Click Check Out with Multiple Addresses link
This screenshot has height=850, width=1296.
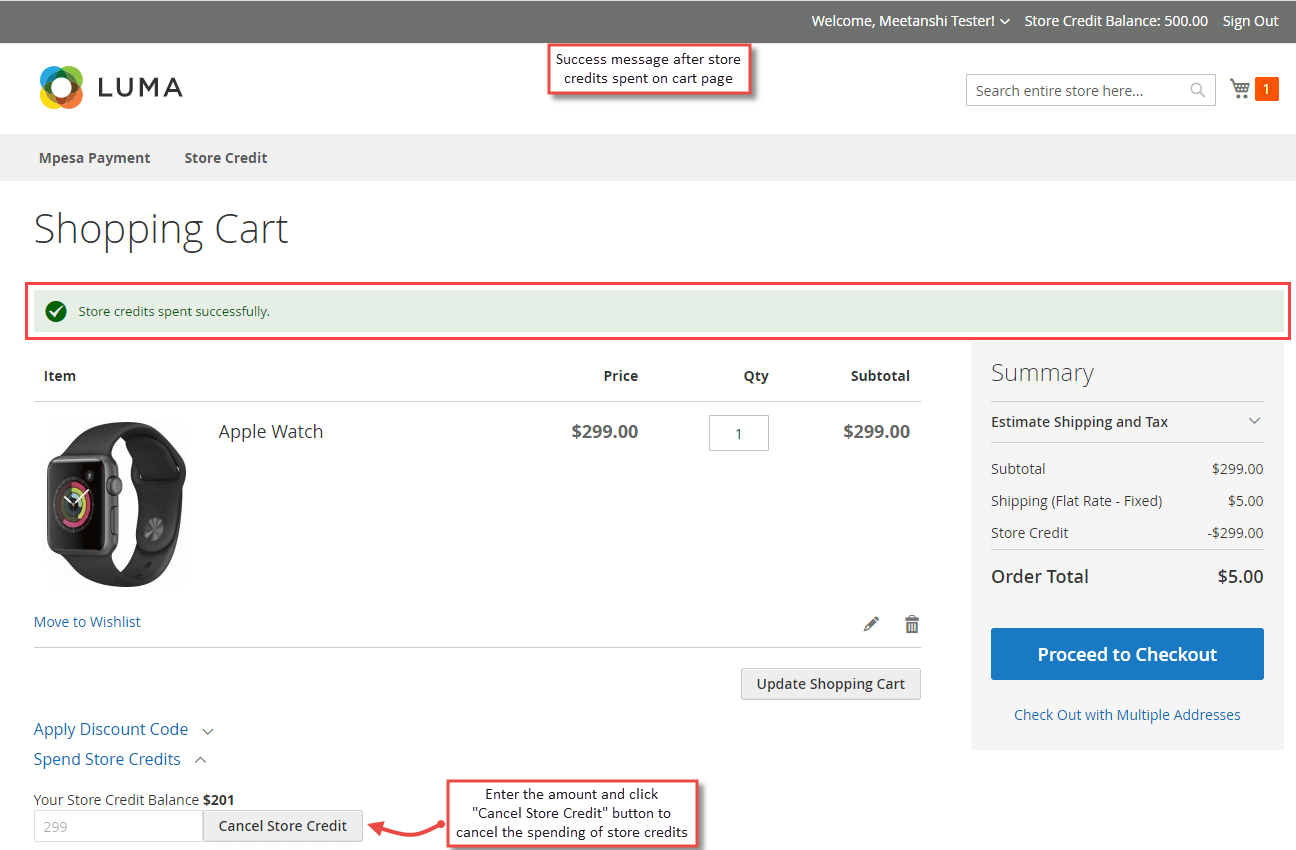tap(1127, 715)
